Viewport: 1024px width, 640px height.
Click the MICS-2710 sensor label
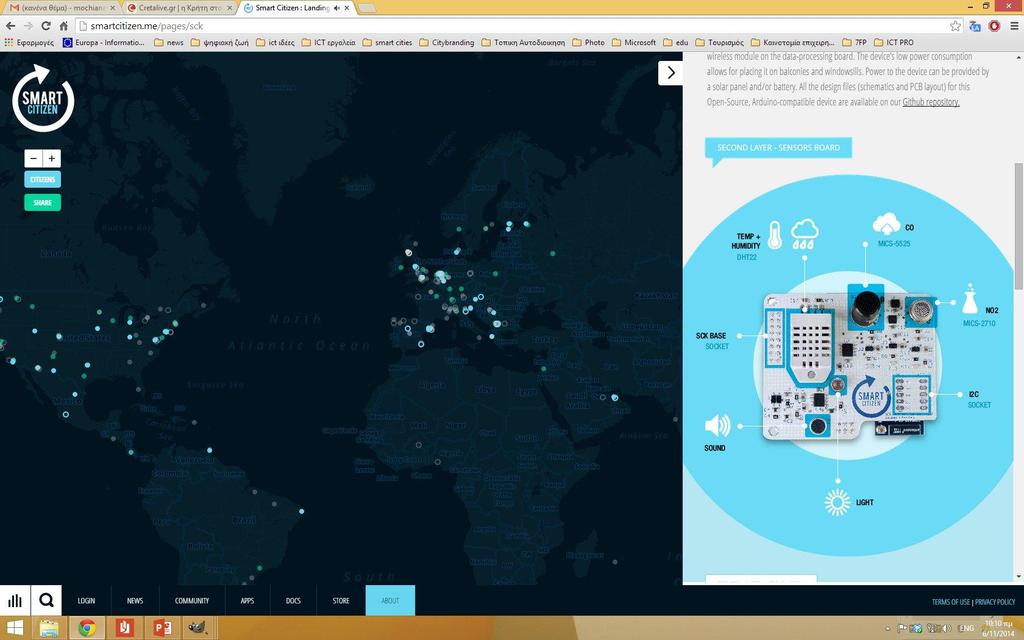[979, 323]
